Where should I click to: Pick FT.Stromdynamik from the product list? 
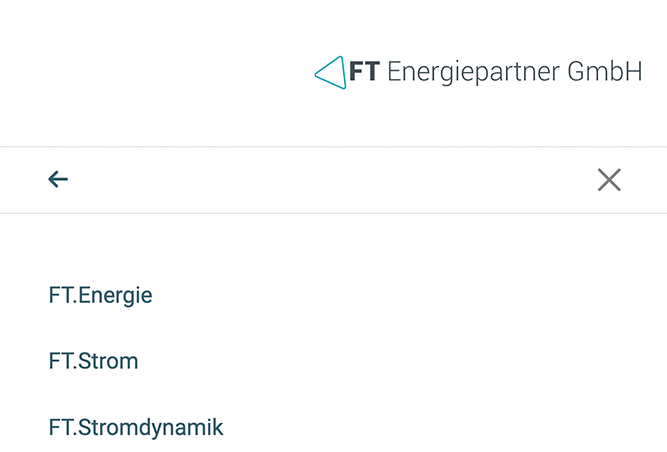pyautogui.click(x=136, y=427)
